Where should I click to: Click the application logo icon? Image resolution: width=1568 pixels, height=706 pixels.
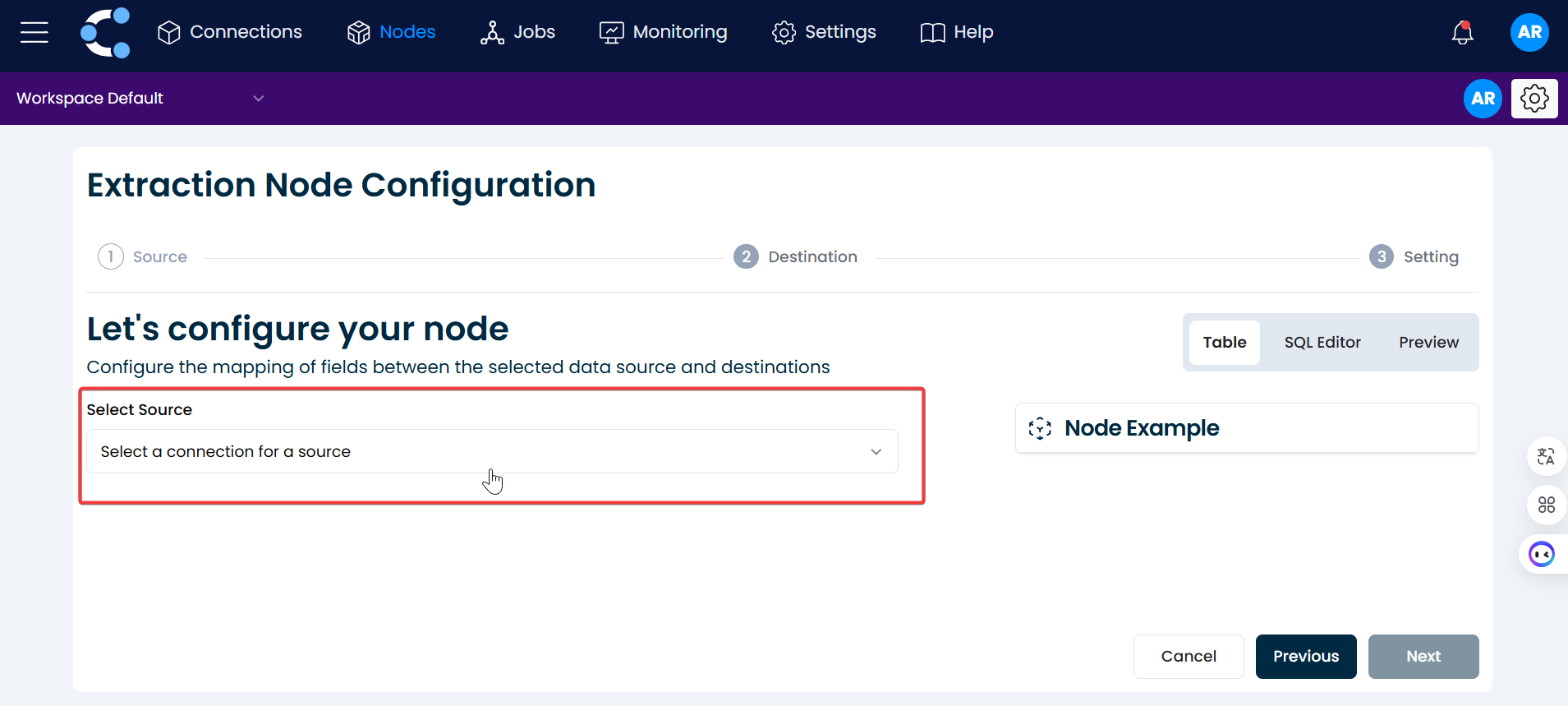[105, 33]
